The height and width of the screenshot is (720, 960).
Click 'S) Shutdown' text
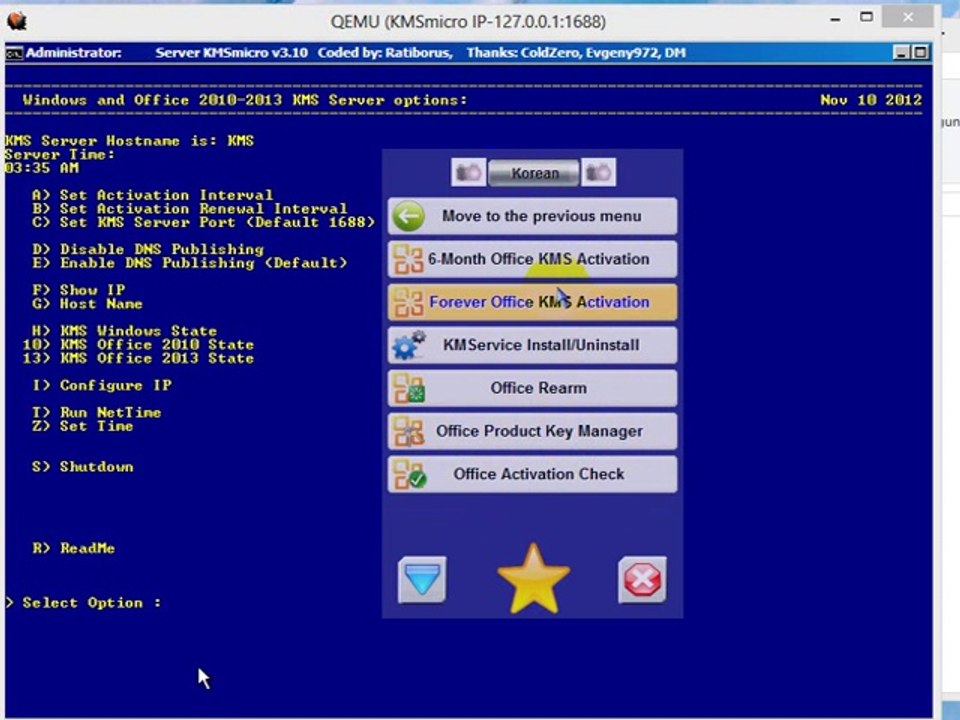point(82,467)
